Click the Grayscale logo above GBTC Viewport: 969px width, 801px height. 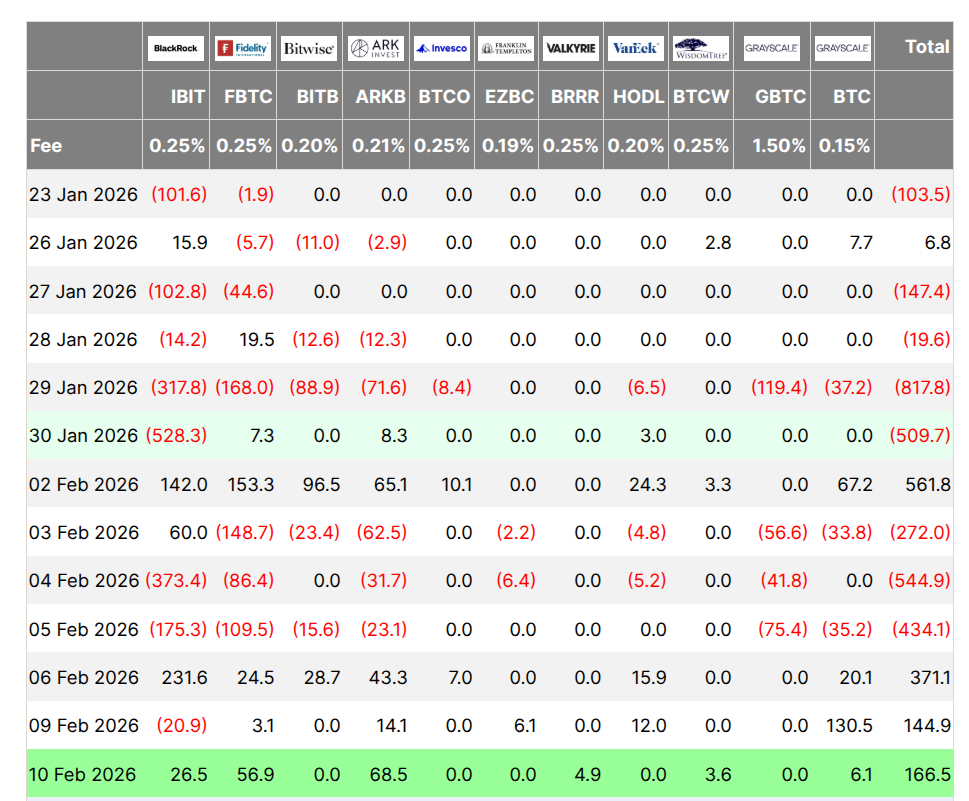coord(770,48)
